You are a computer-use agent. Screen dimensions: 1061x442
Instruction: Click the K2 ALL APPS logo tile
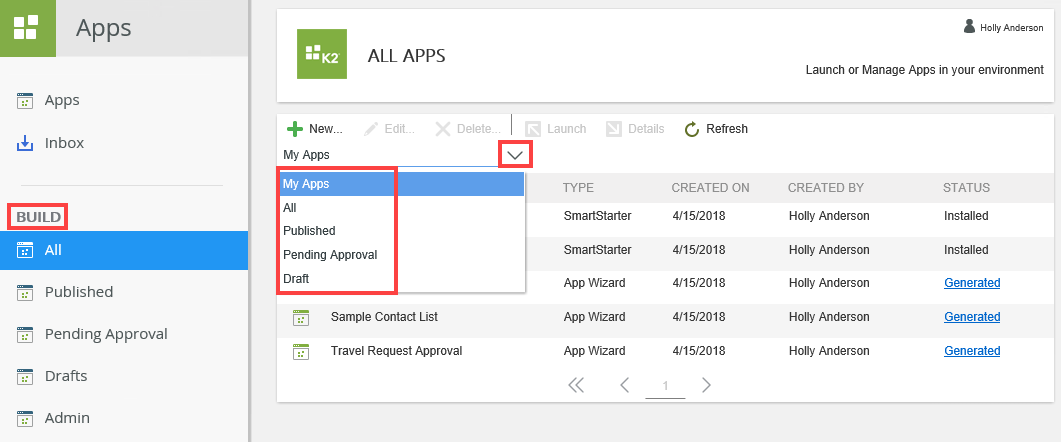tap(322, 54)
